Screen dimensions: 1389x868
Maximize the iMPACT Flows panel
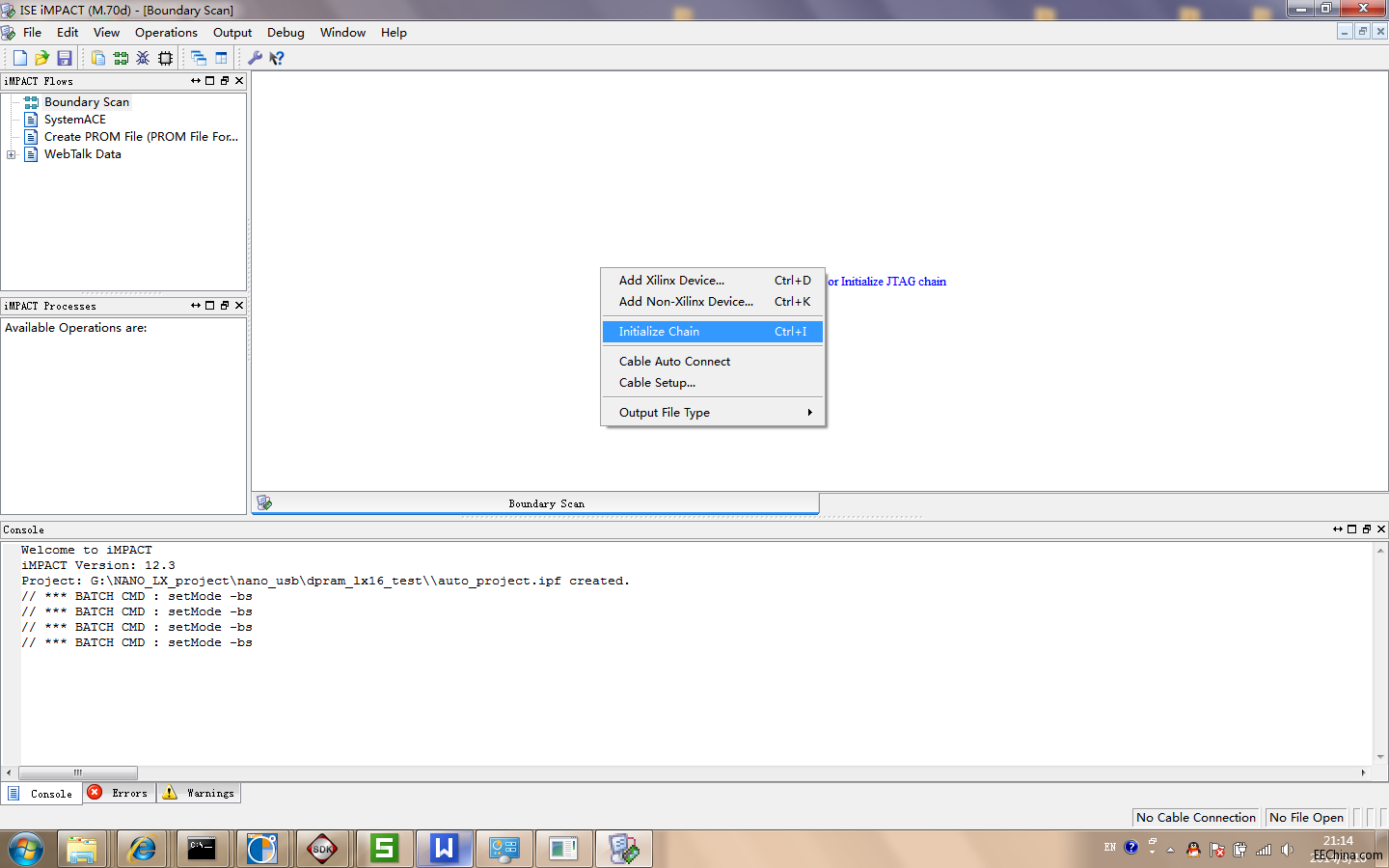210,81
